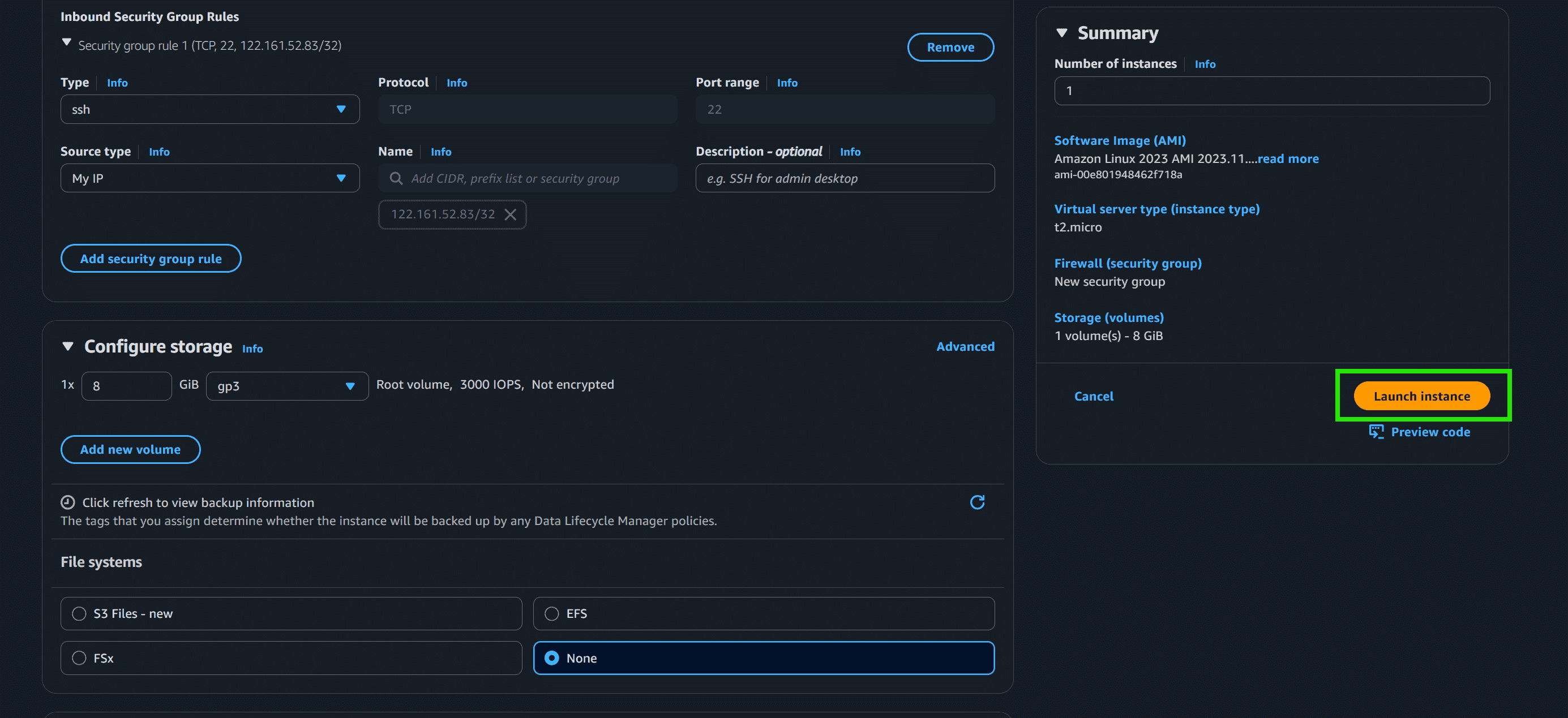Screen dimensions: 1568x718
Task: Open the Source type dropdown My IP
Action: tap(210, 178)
